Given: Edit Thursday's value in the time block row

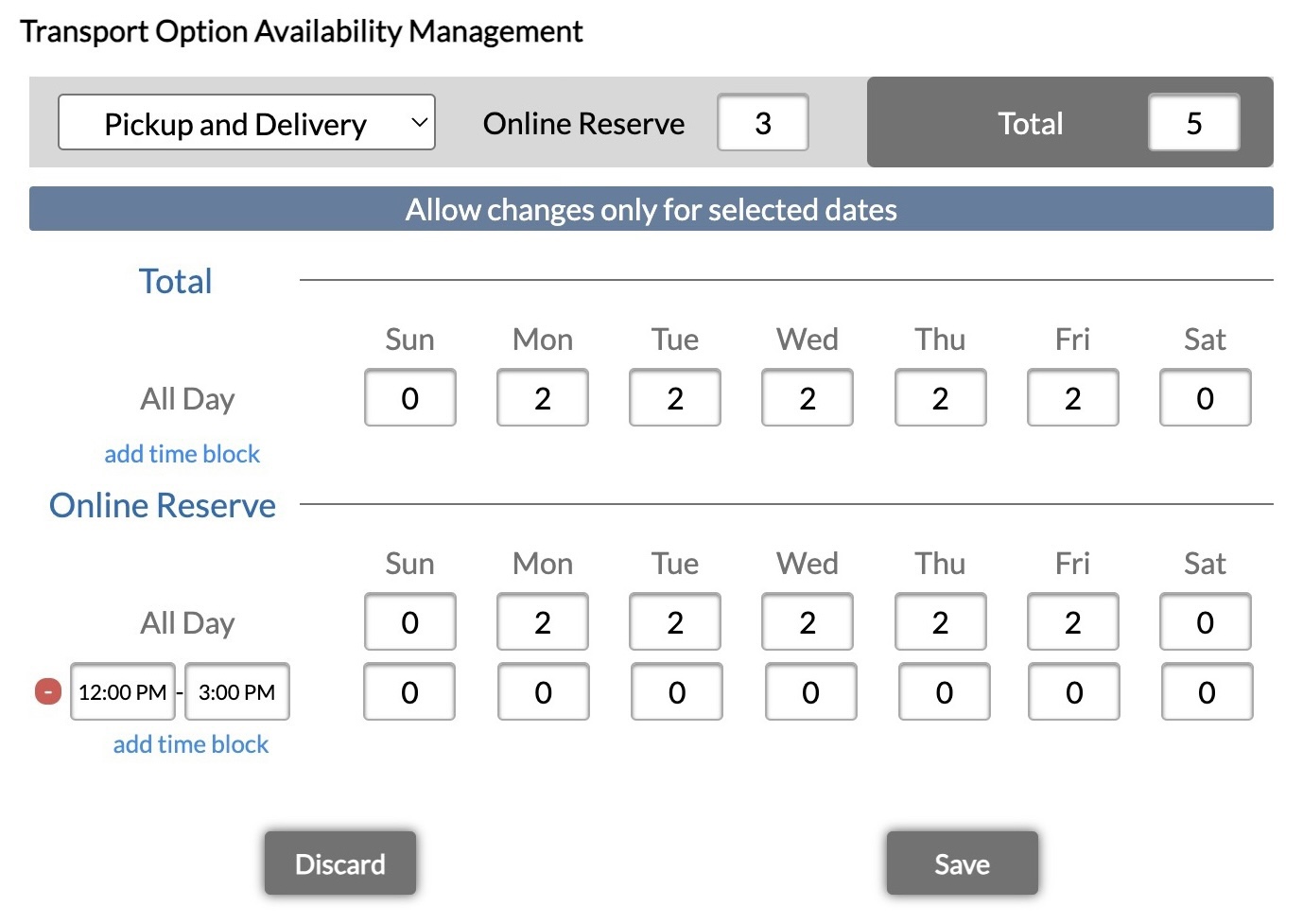Looking at the screenshot, I should coord(943,691).
